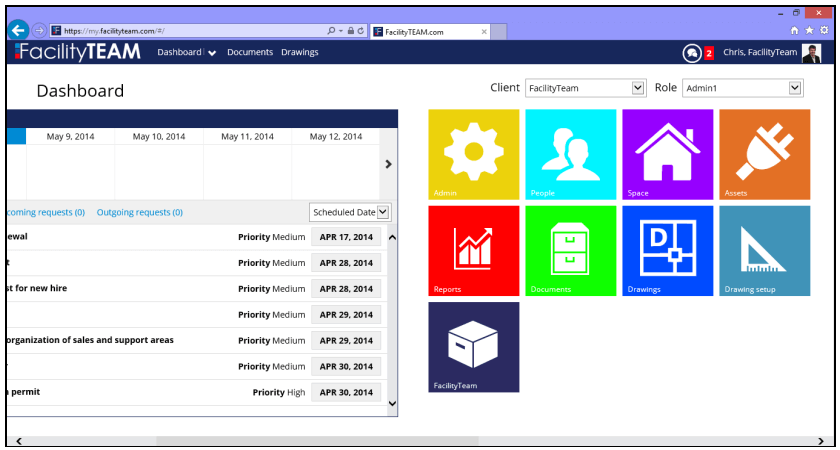This screenshot has width=840, height=450.
Task: Open the Drawings blueprint tile
Action: coord(668,251)
